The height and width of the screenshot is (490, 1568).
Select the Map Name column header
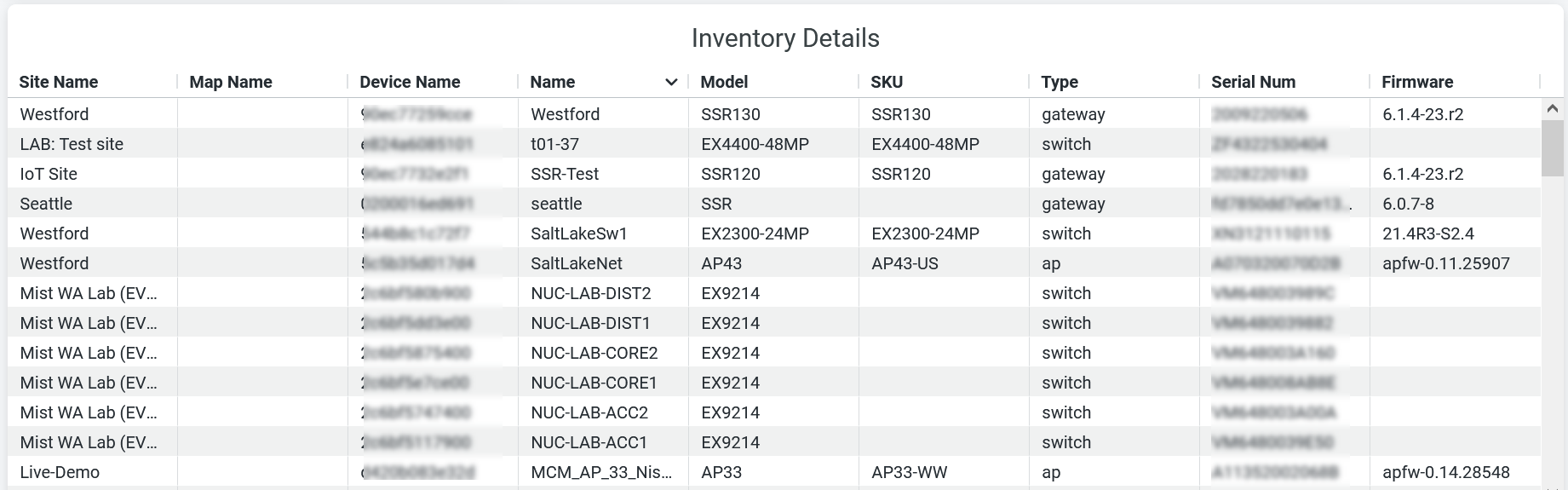coord(230,82)
